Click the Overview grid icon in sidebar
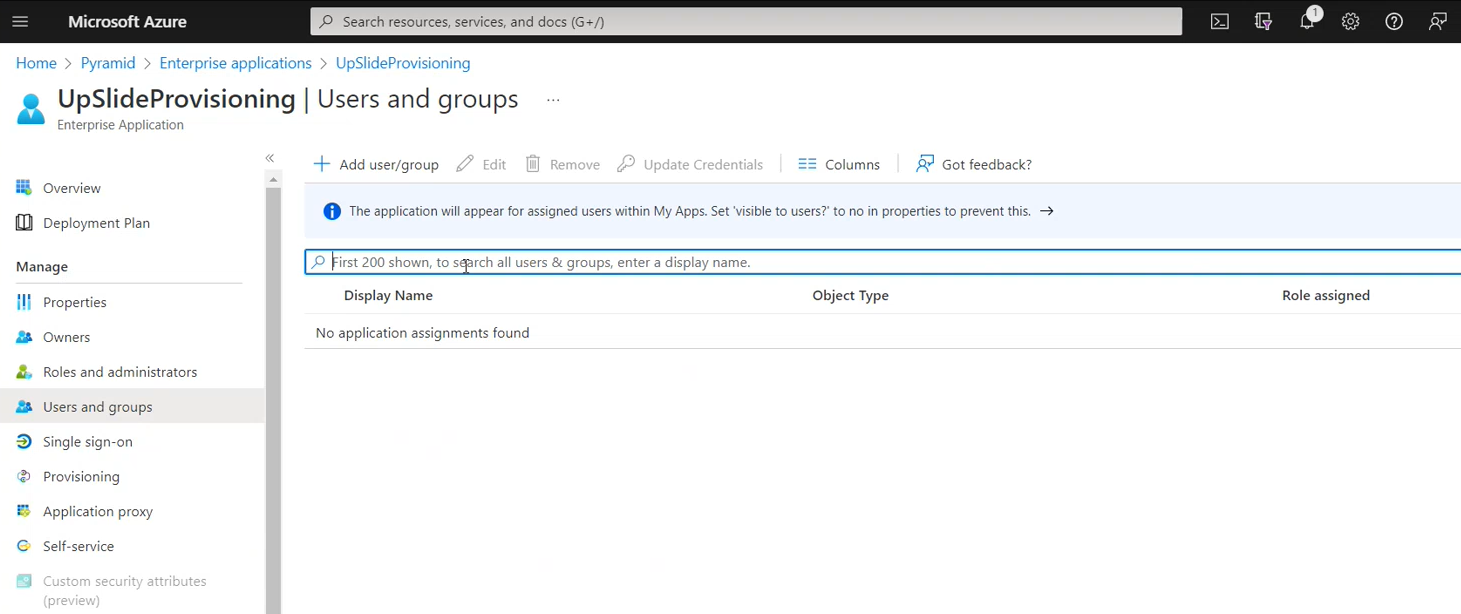Viewport: 1461px width, 614px height. click(24, 188)
